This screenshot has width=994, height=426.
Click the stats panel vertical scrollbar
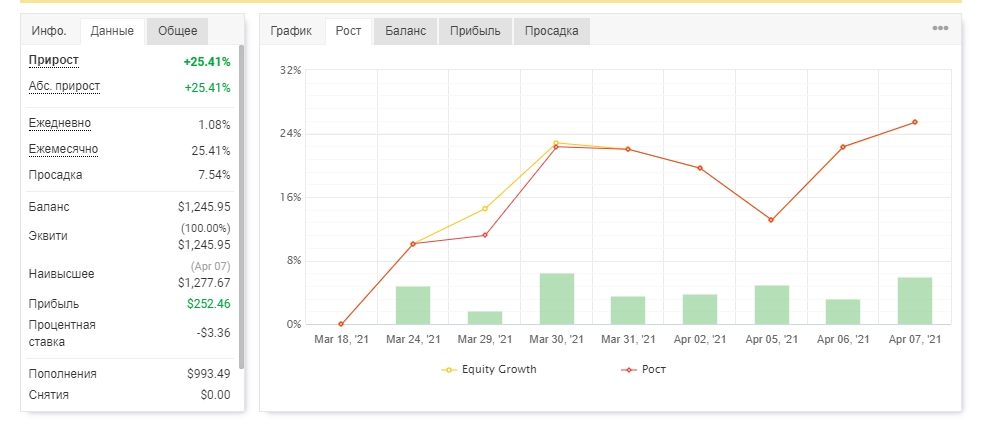[x=241, y=206]
